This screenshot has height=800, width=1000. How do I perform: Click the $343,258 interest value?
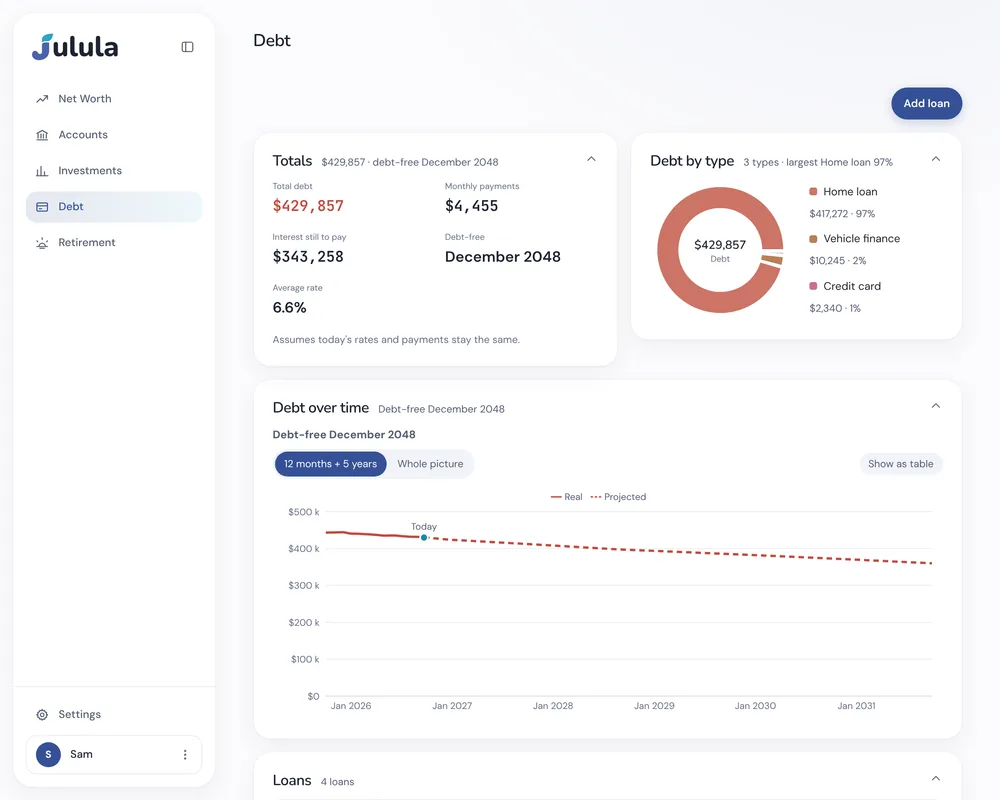click(x=308, y=256)
